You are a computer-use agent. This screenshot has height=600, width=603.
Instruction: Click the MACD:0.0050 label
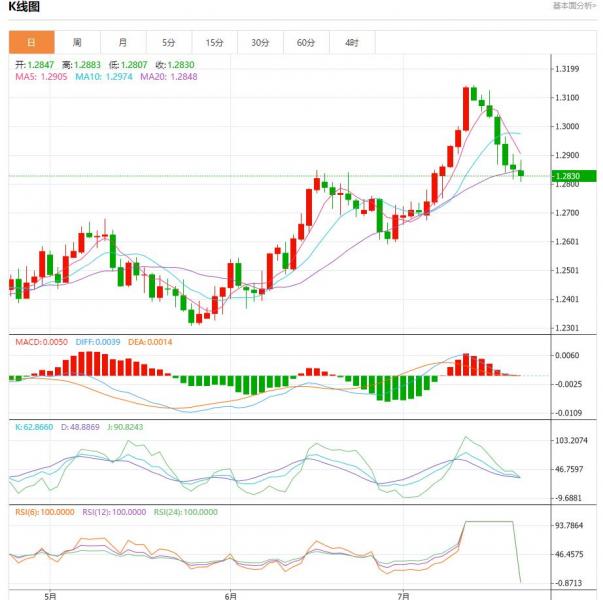tap(42, 342)
